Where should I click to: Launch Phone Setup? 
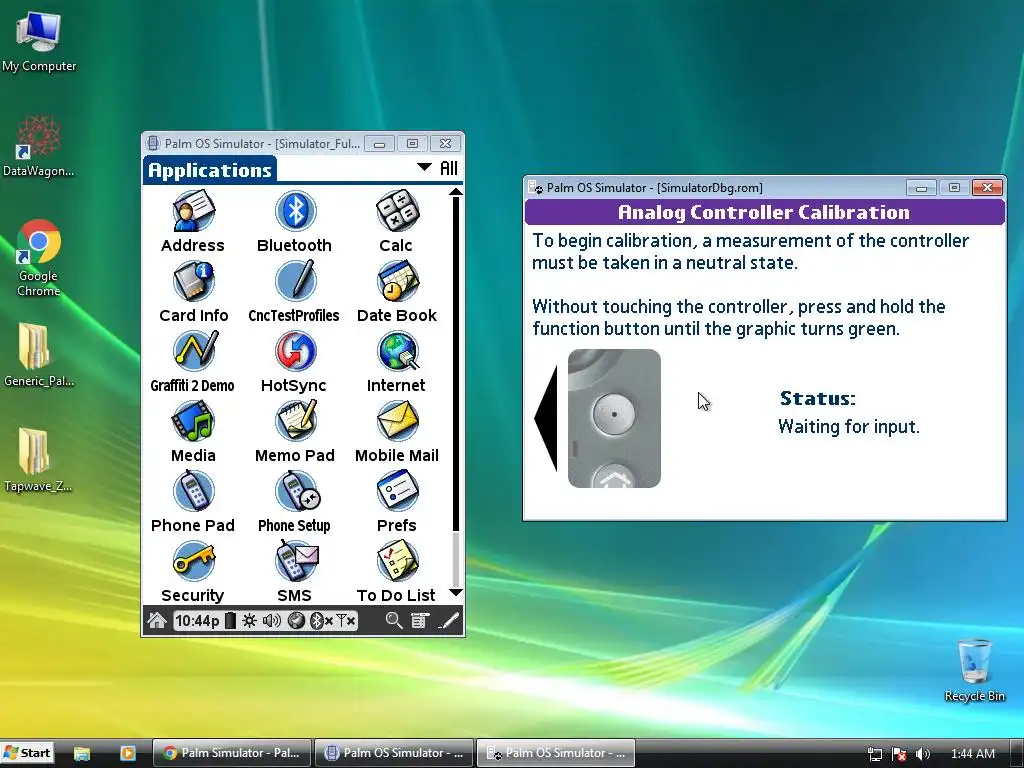click(294, 502)
